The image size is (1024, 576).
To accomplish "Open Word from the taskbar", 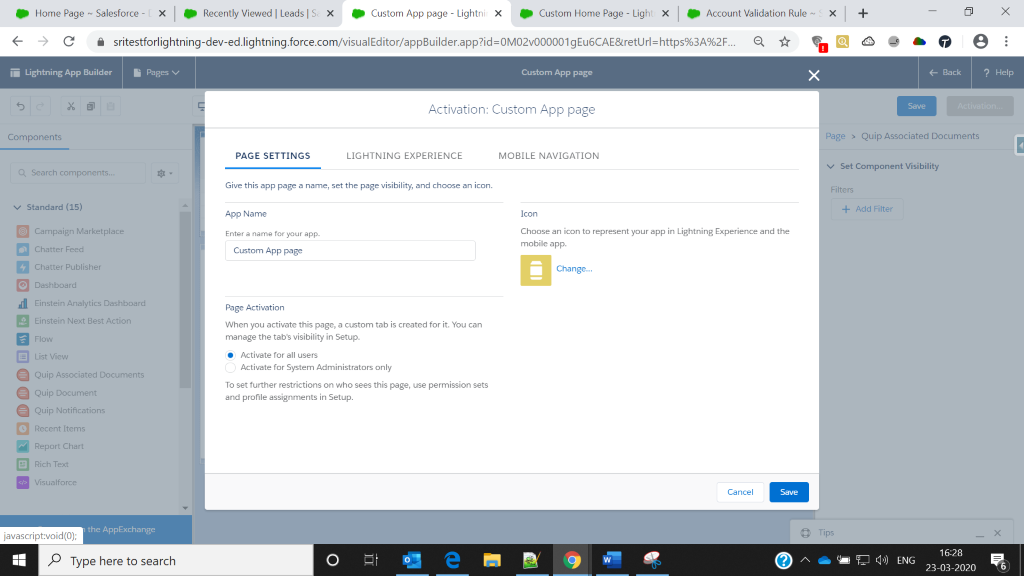I will click(x=608, y=560).
